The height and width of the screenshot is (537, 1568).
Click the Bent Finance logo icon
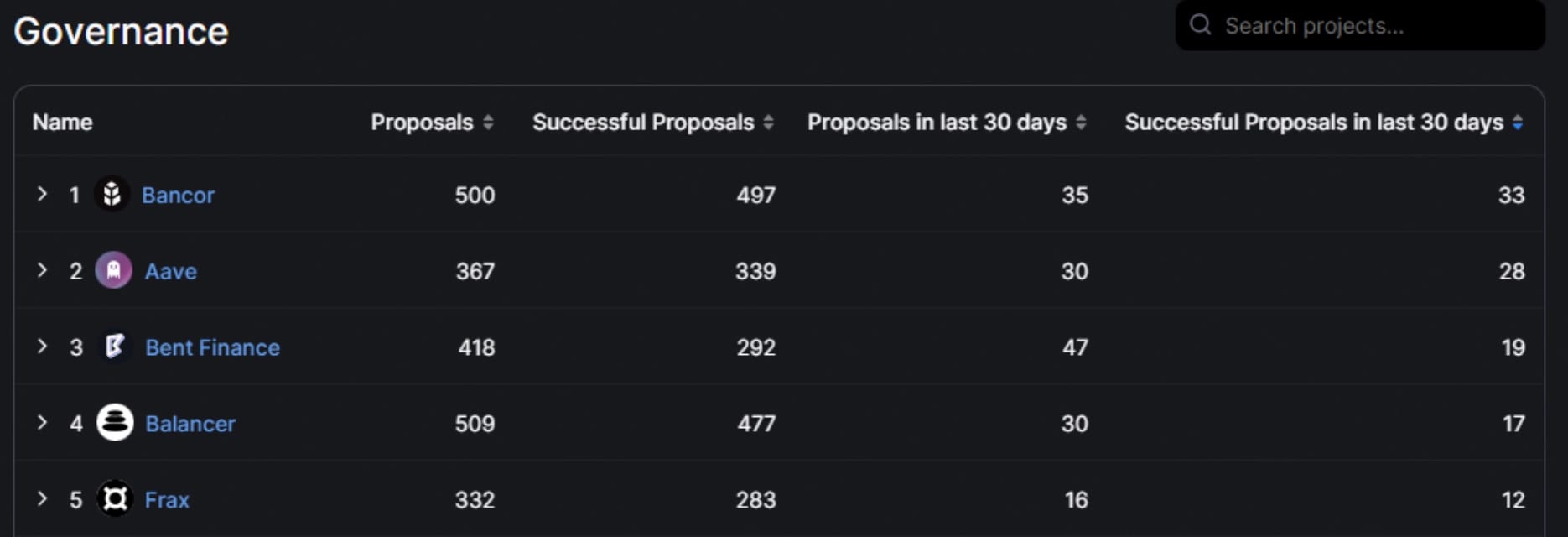(x=114, y=347)
